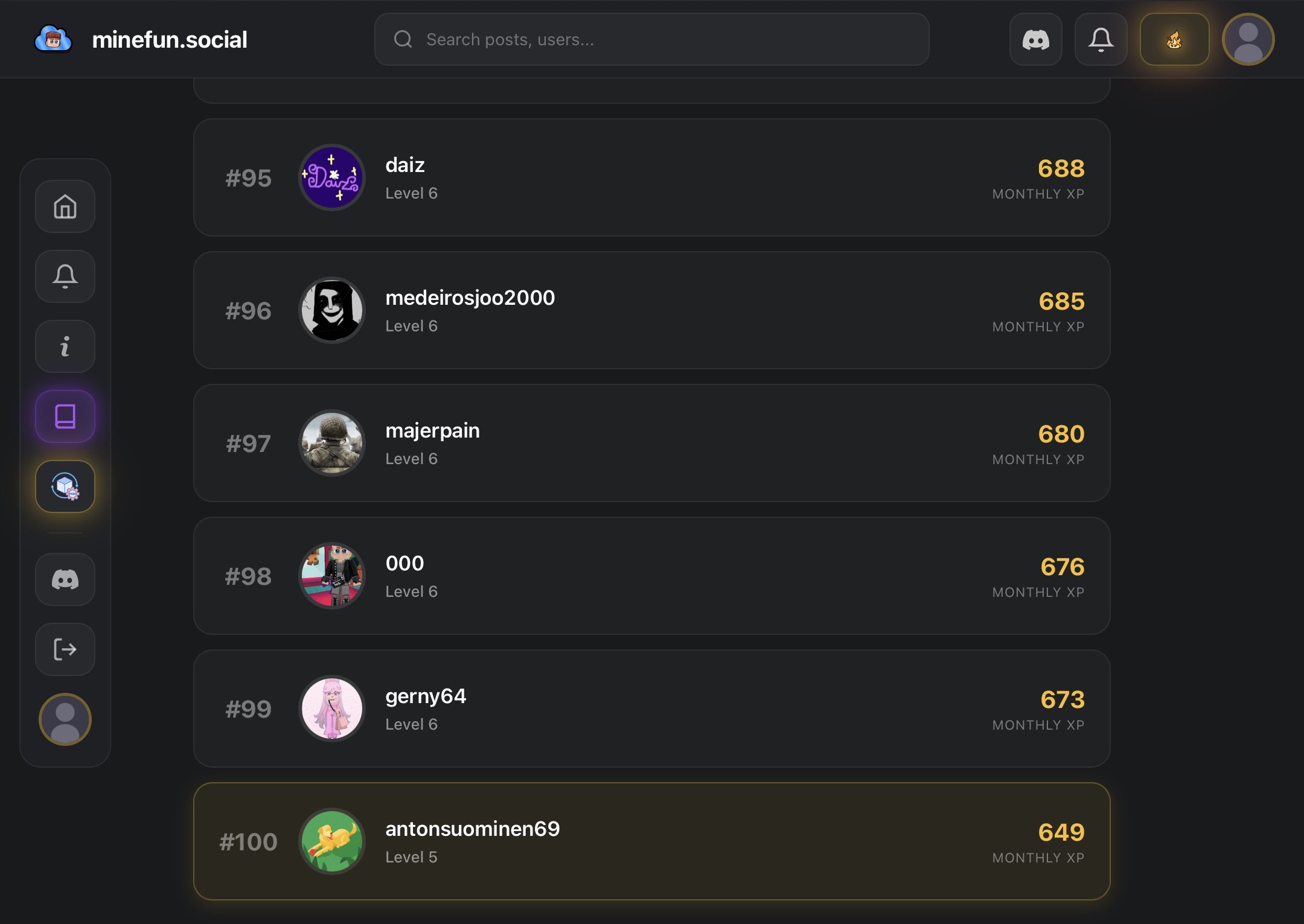
Task: Open daiz's profile name
Action: 405,165
